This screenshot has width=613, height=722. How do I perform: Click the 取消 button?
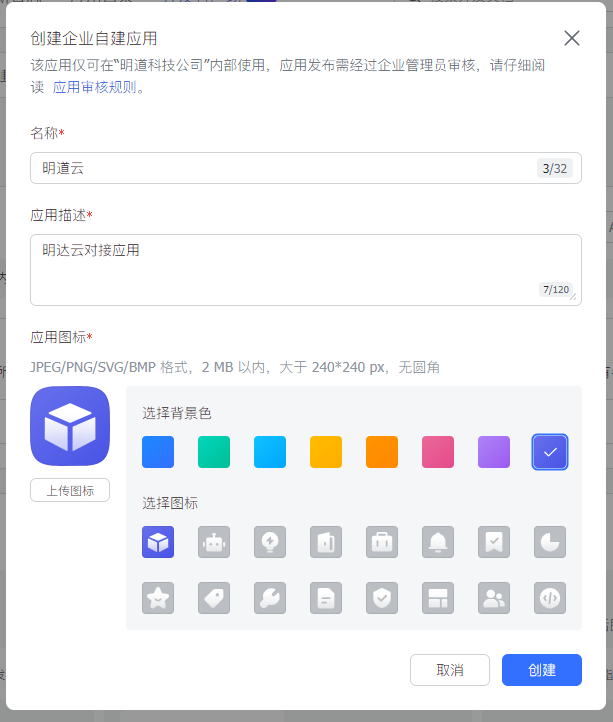(x=450, y=670)
